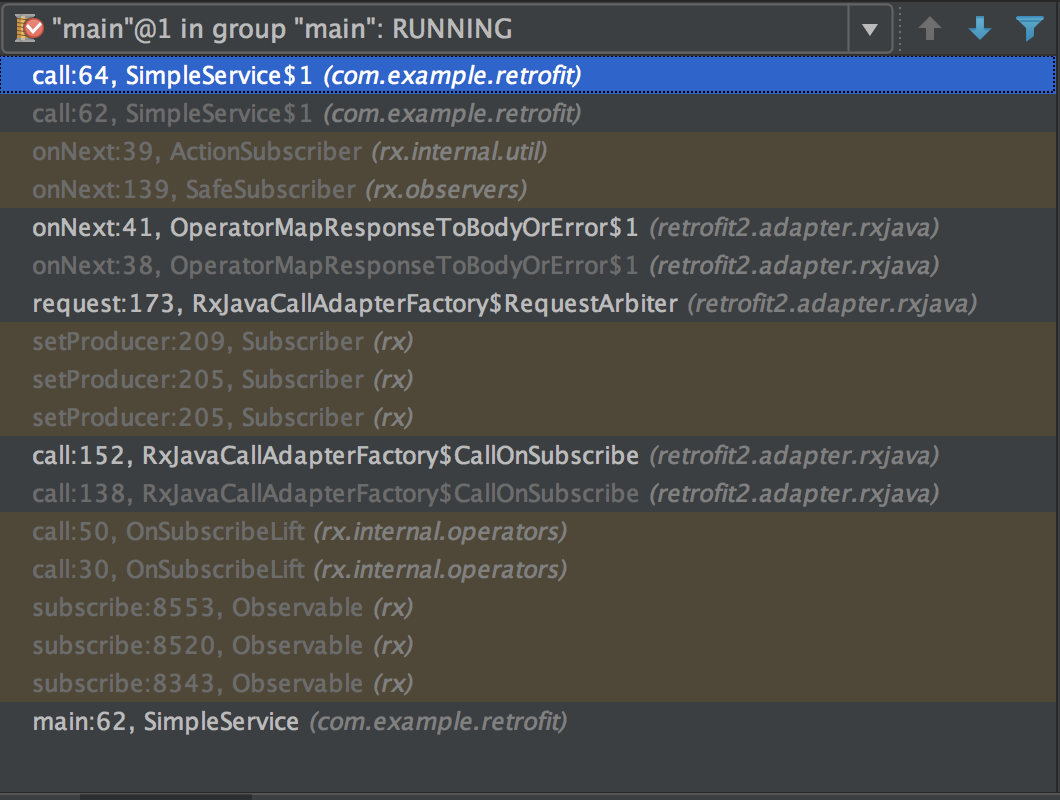Click the combo box showing main thread RUNNING
The height and width of the screenshot is (800, 1060).
pyautogui.click(x=450, y=28)
